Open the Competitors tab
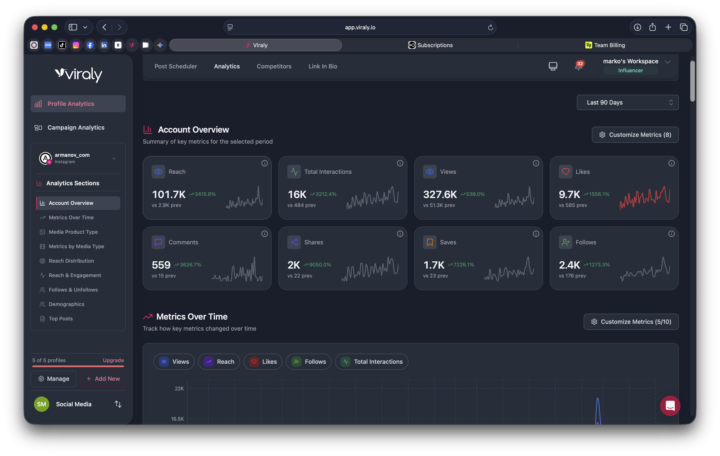720x456 pixels. (x=274, y=66)
